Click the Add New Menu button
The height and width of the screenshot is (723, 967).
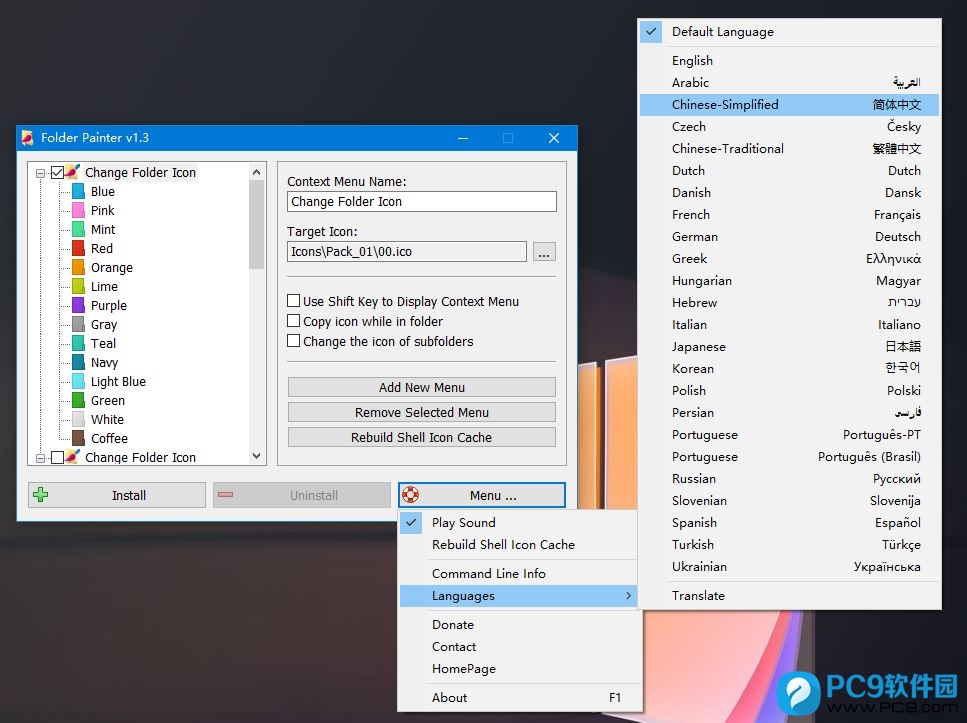[422, 387]
